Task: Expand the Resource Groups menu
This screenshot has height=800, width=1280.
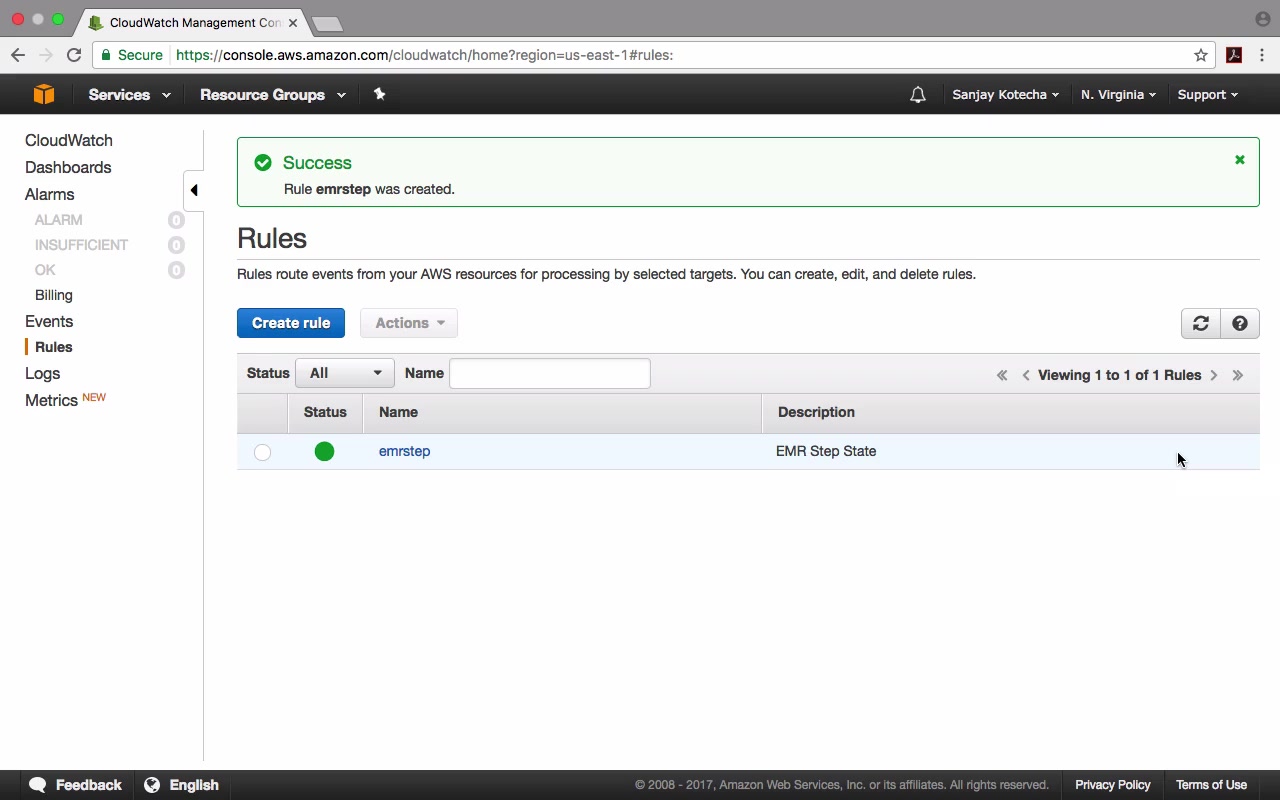Action: (x=273, y=94)
